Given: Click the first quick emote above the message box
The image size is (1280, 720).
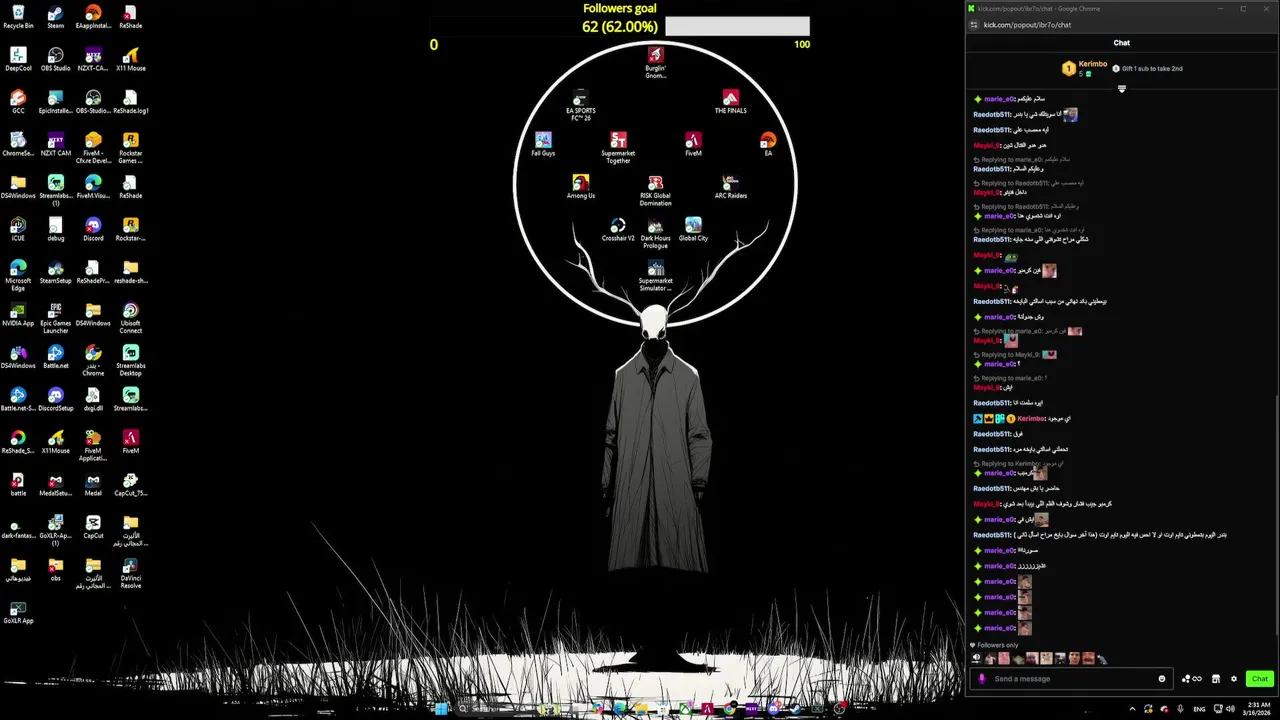Looking at the screenshot, I should tap(976, 658).
